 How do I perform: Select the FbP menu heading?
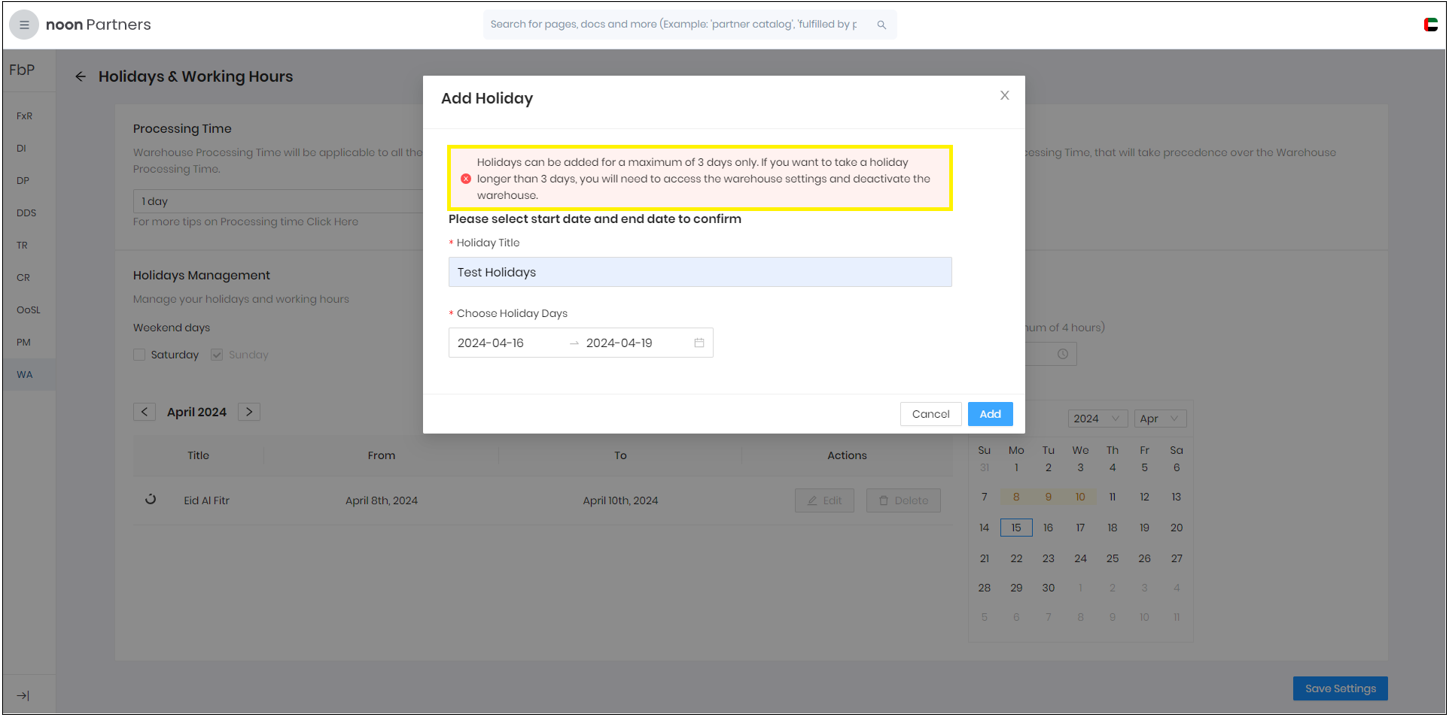point(21,70)
